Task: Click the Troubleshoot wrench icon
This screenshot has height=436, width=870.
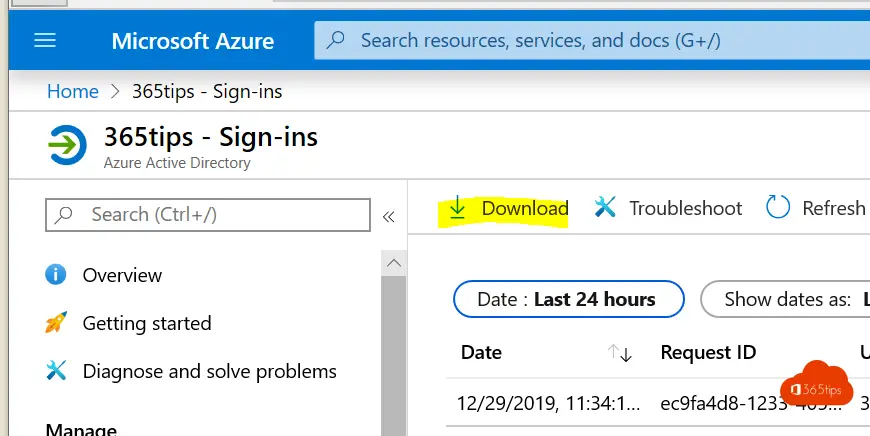Action: [x=605, y=207]
